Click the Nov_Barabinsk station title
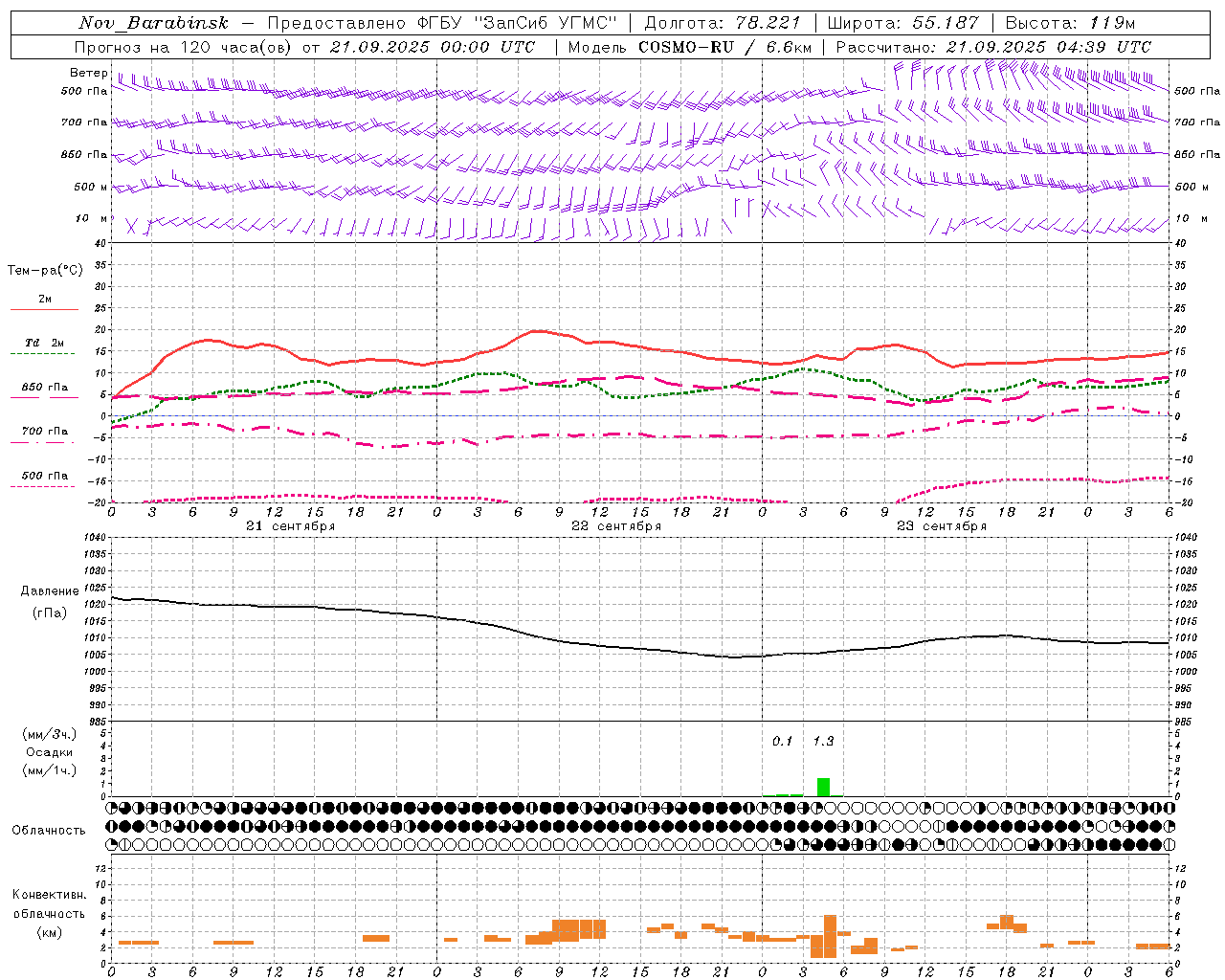 (x=153, y=23)
